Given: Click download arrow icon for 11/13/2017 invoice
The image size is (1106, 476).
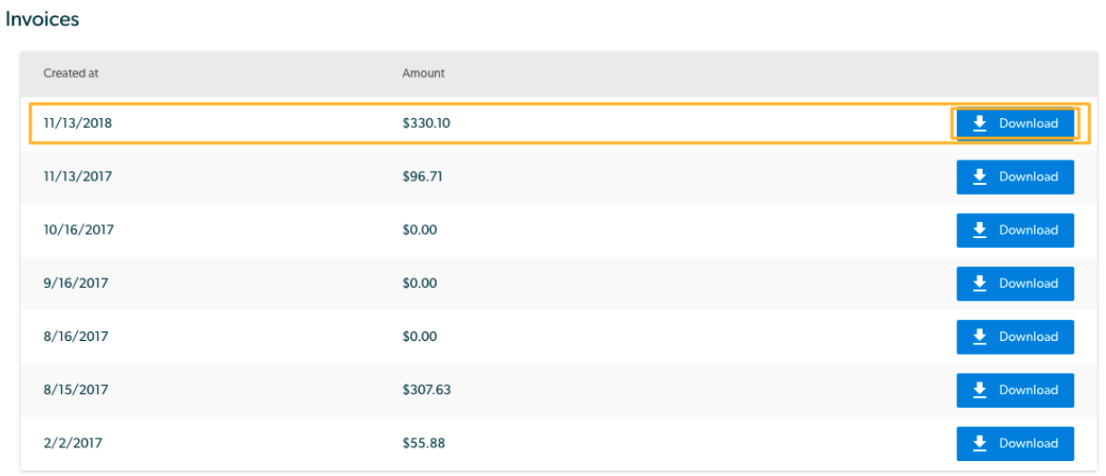Looking at the screenshot, I should click(x=979, y=177).
